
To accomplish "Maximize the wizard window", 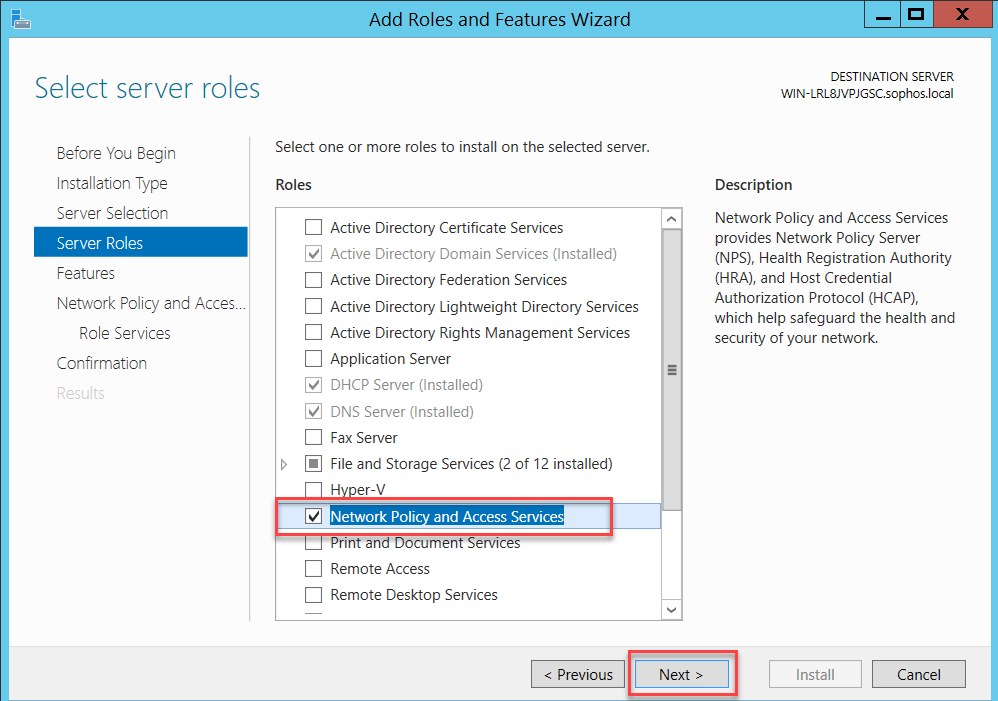I will (917, 15).
